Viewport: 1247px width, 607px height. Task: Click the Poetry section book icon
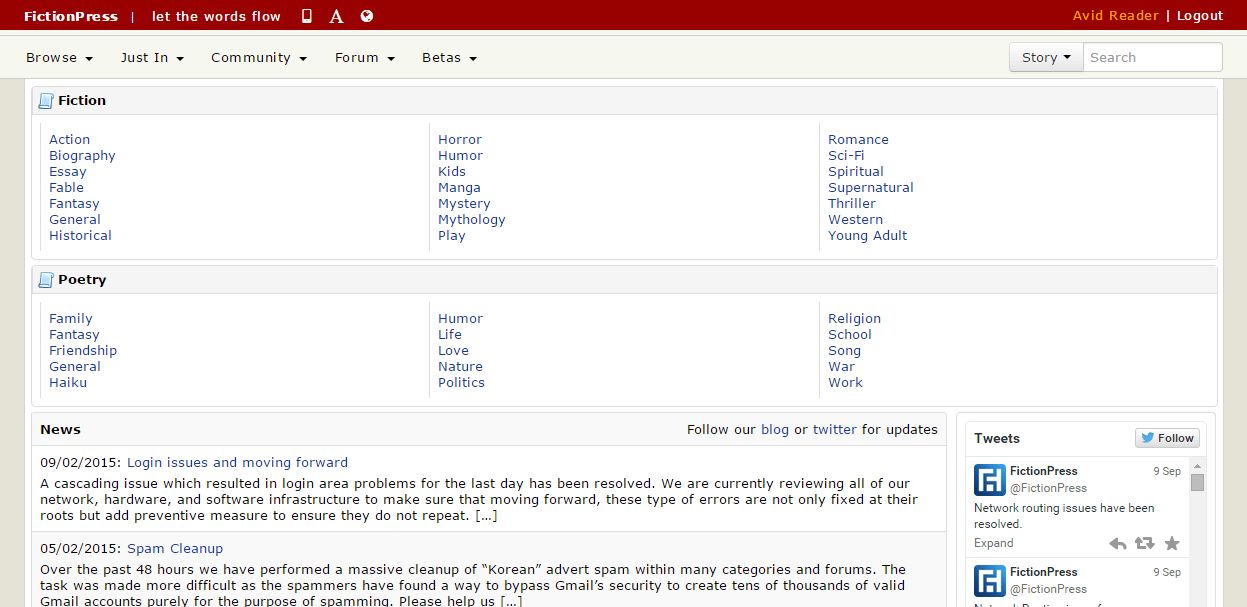[x=45, y=279]
